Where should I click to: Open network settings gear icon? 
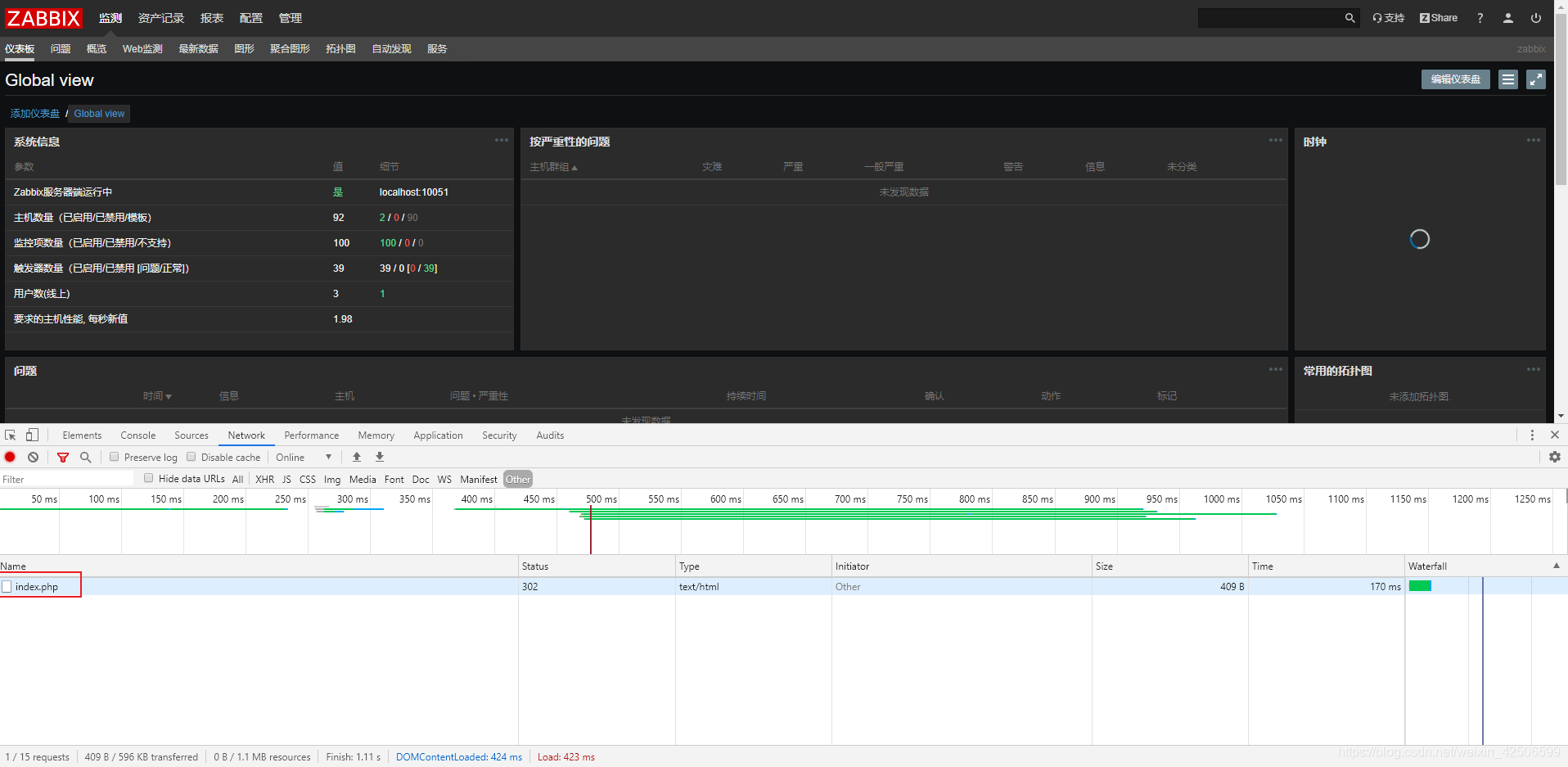(x=1555, y=457)
